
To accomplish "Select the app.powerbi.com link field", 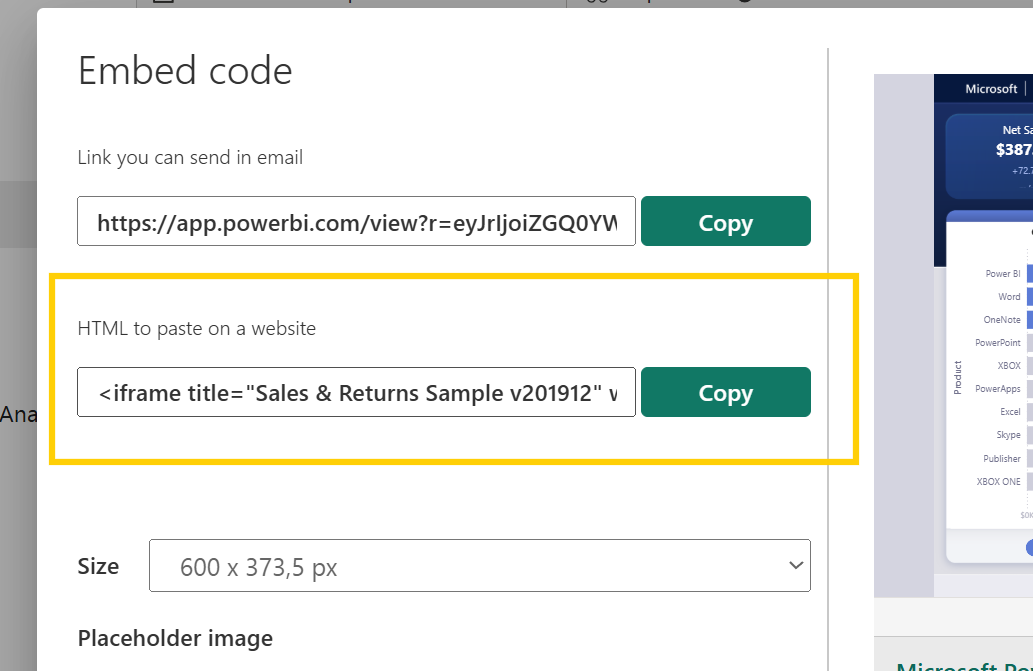I will point(356,221).
